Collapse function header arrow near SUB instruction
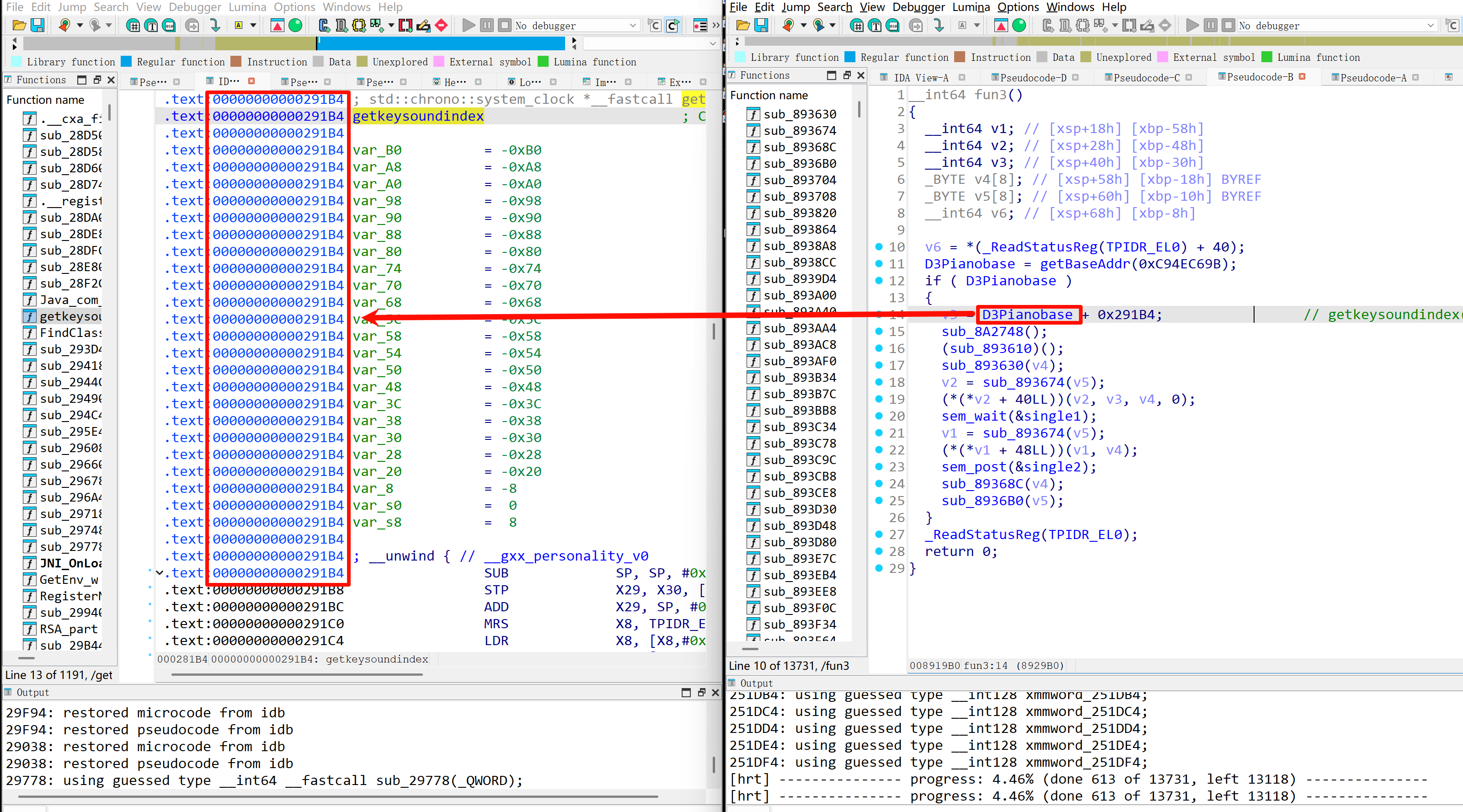 [160, 573]
